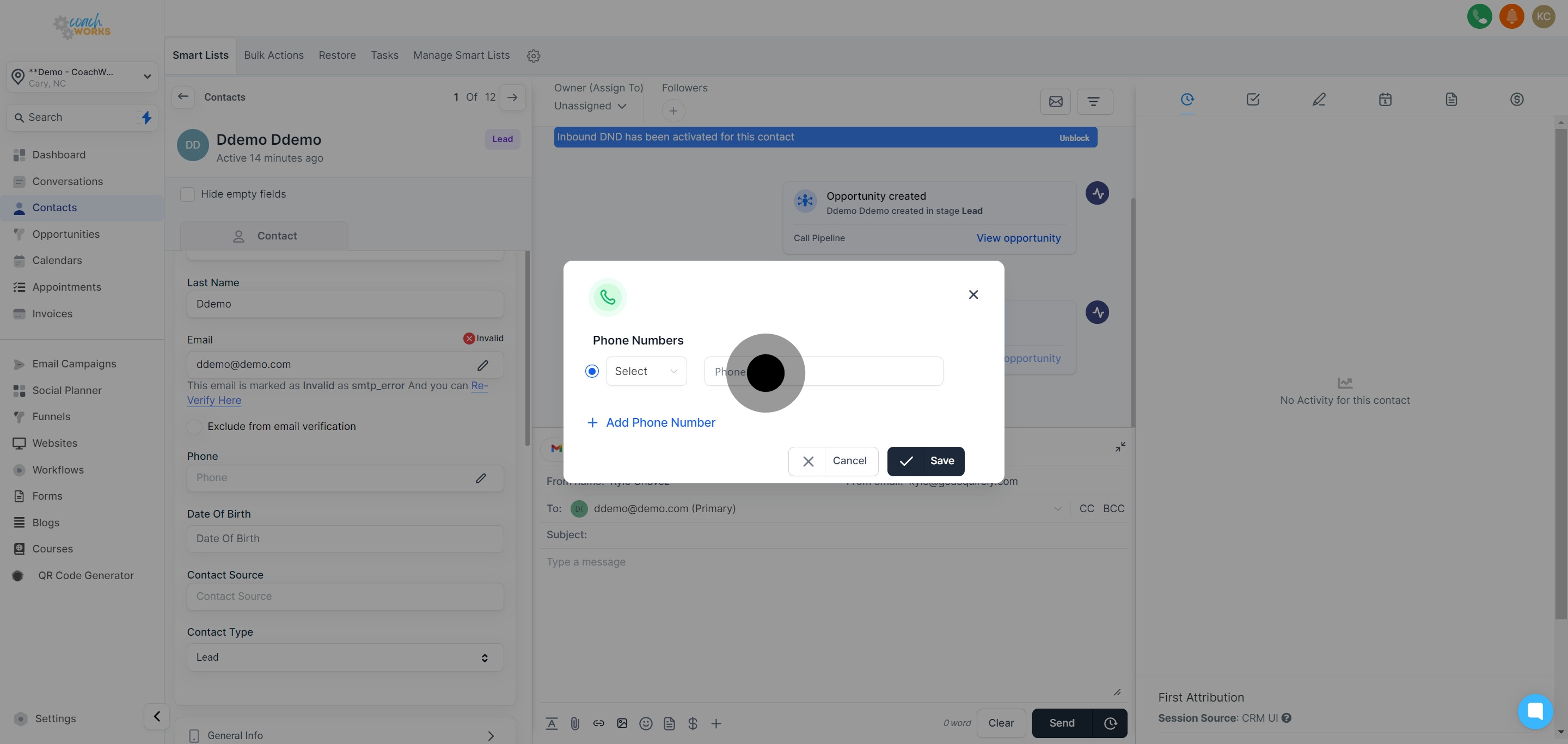Expand the Unassigned owner dropdown
Viewport: 1568px width, 744px height.
pos(590,106)
